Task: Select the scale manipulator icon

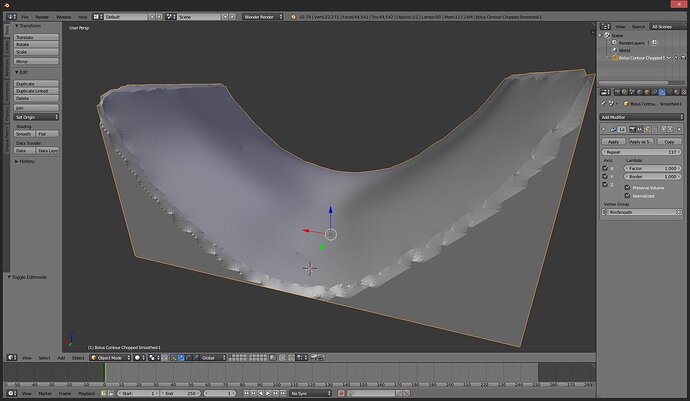Action: tap(196, 357)
